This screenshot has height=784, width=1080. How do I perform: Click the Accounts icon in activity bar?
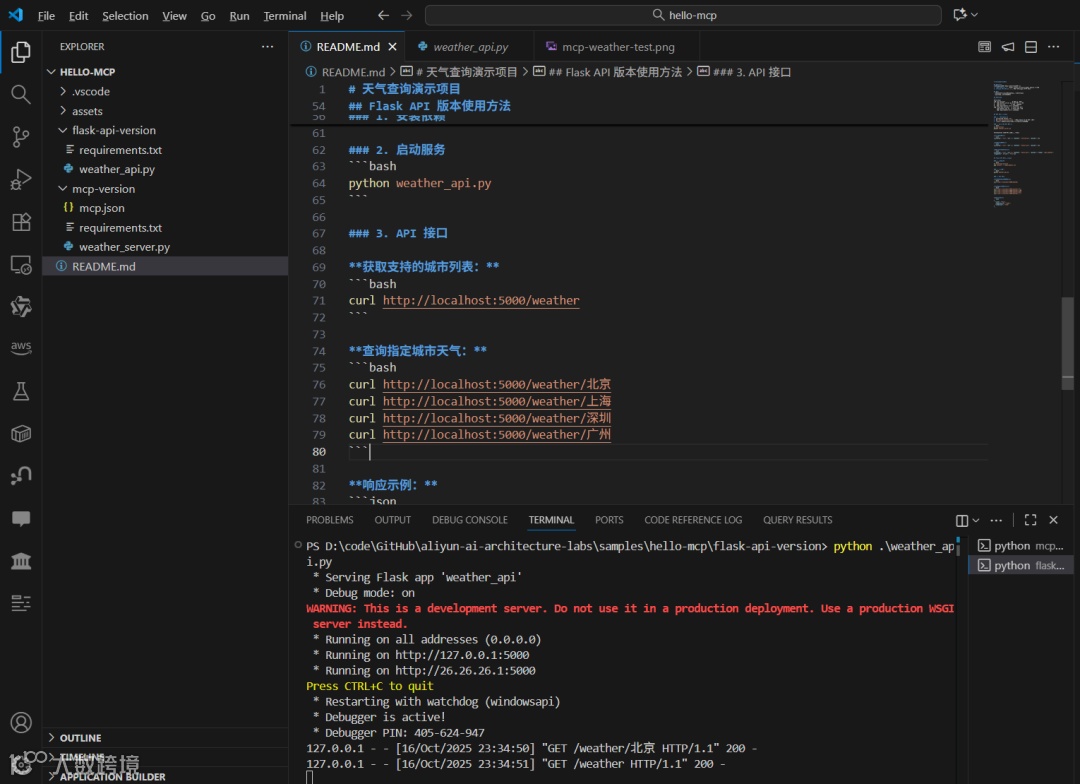(20, 722)
